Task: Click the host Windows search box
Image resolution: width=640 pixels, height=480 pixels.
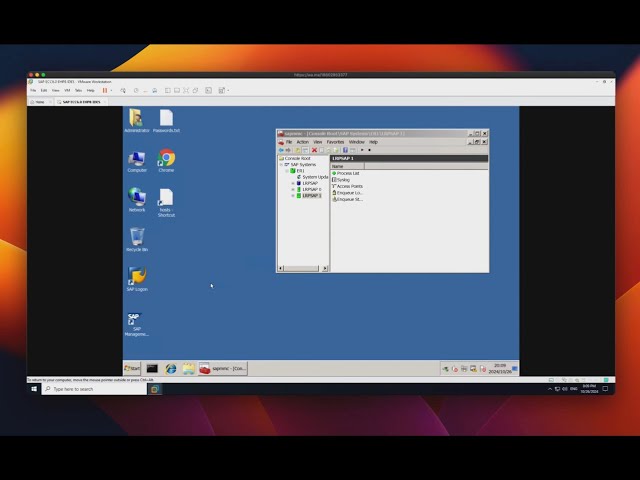Action: coord(94,389)
